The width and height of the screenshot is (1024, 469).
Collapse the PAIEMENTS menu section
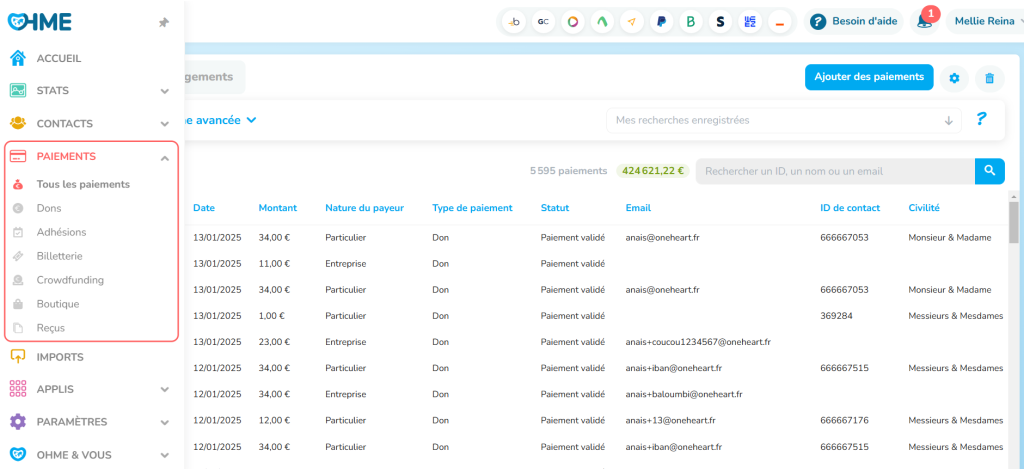164,157
